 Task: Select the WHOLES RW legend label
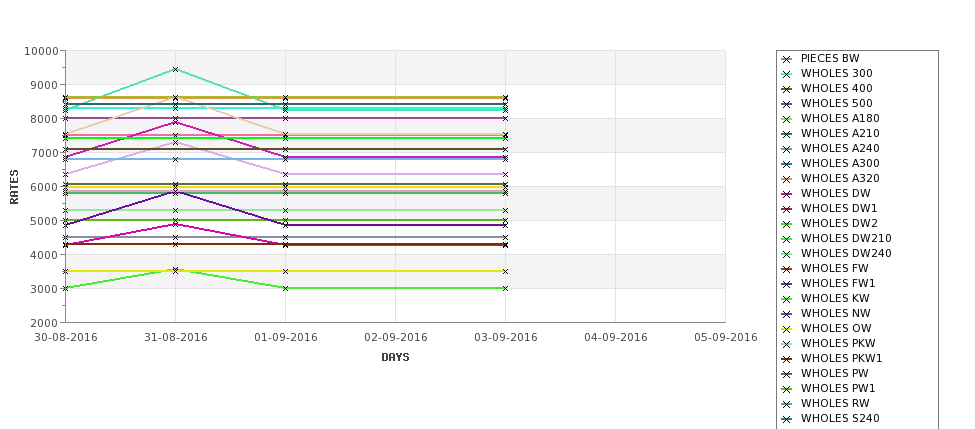click(x=835, y=403)
